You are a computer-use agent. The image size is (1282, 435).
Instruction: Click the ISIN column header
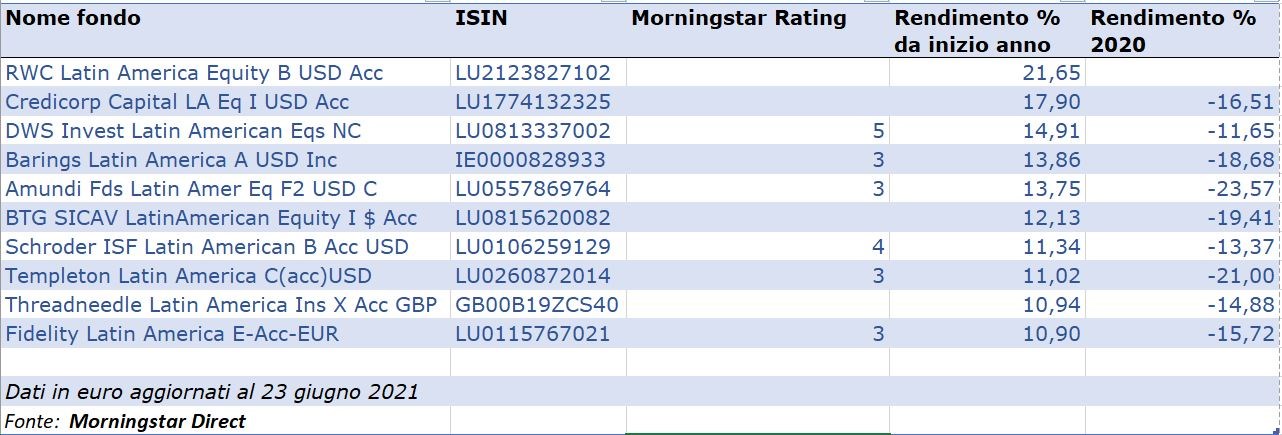click(480, 18)
